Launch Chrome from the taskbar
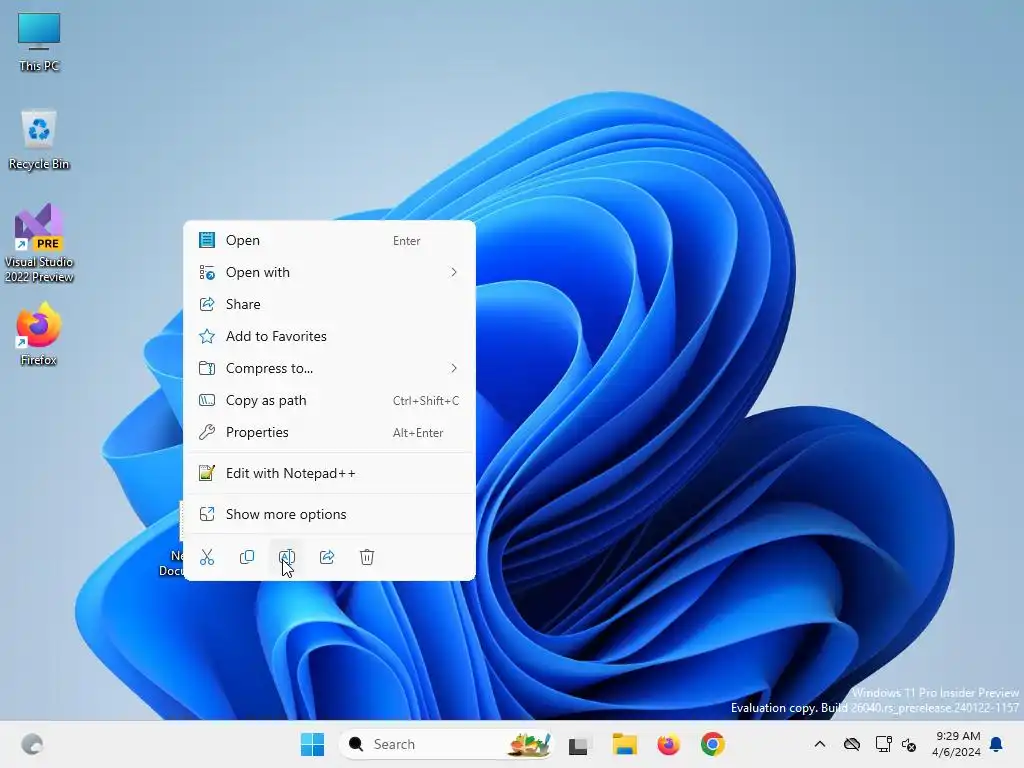This screenshot has height=768, width=1024. coord(712,744)
